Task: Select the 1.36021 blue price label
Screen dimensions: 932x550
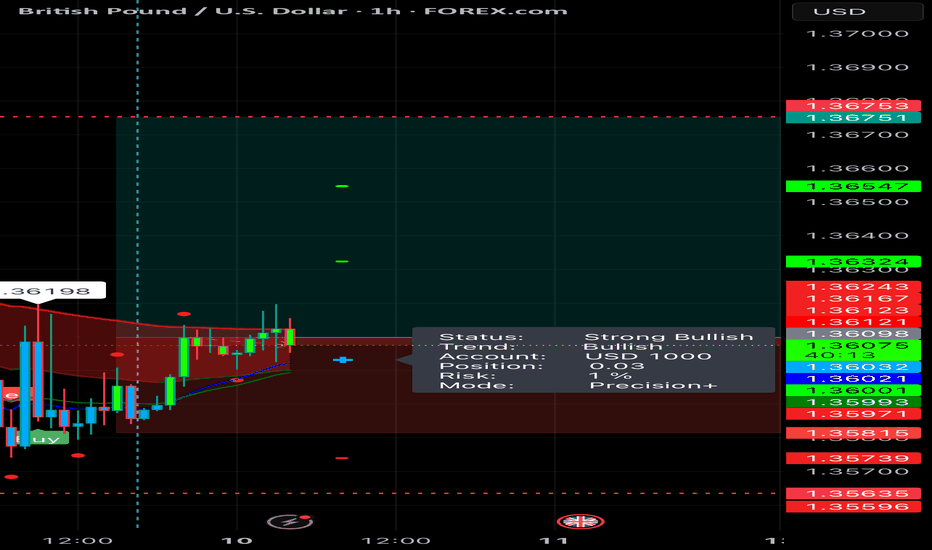Action: [x=854, y=379]
